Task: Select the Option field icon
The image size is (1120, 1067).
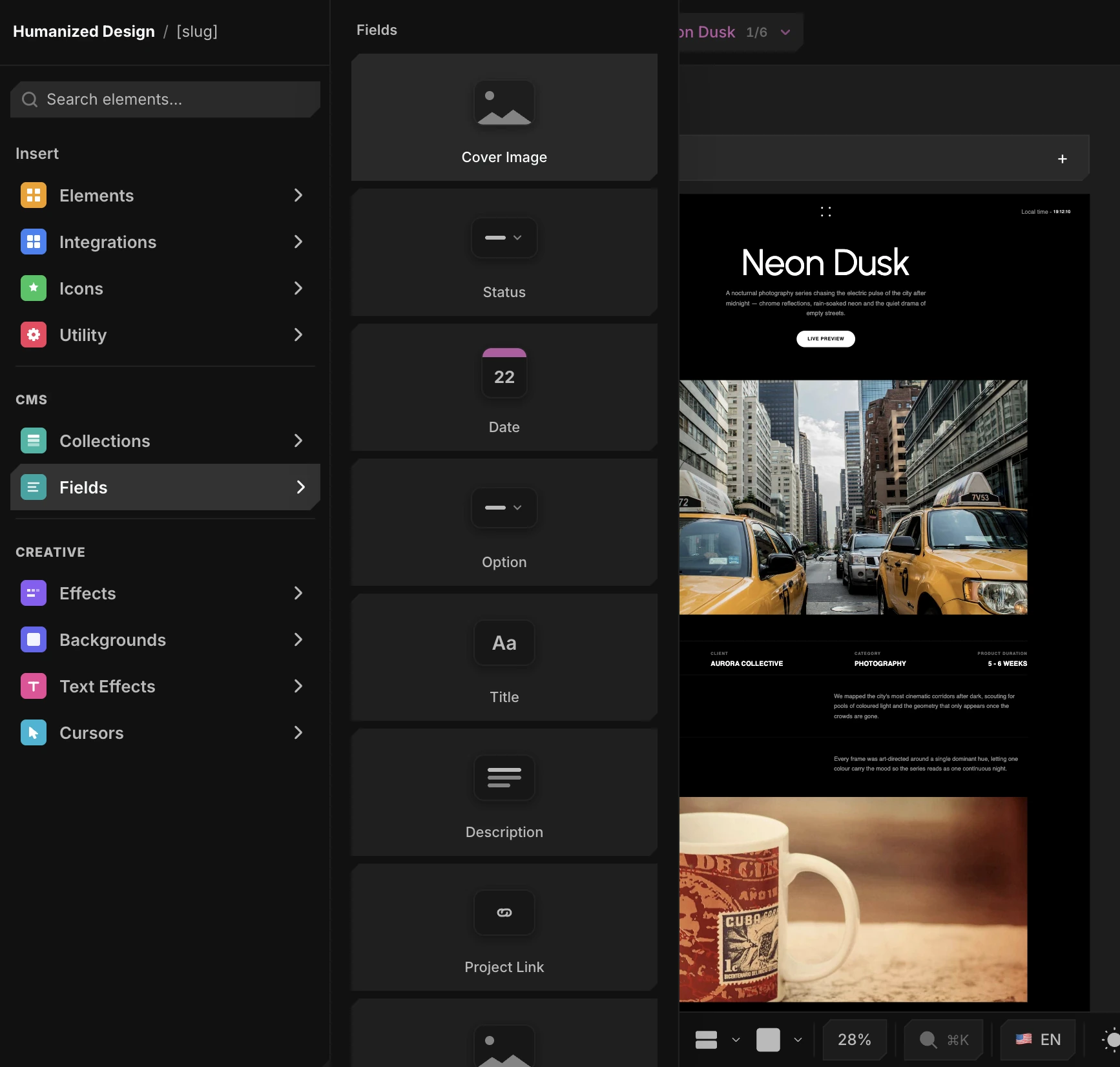Action: 504,508
